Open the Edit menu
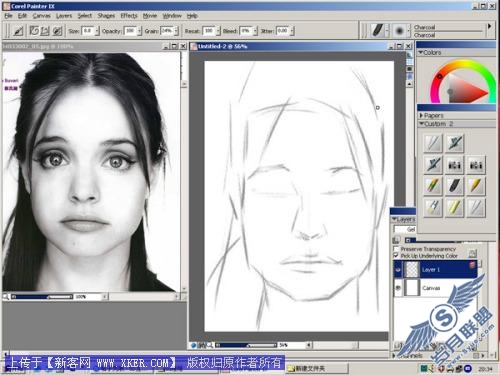The width and height of the screenshot is (500, 375). pyautogui.click(x=22, y=16)
